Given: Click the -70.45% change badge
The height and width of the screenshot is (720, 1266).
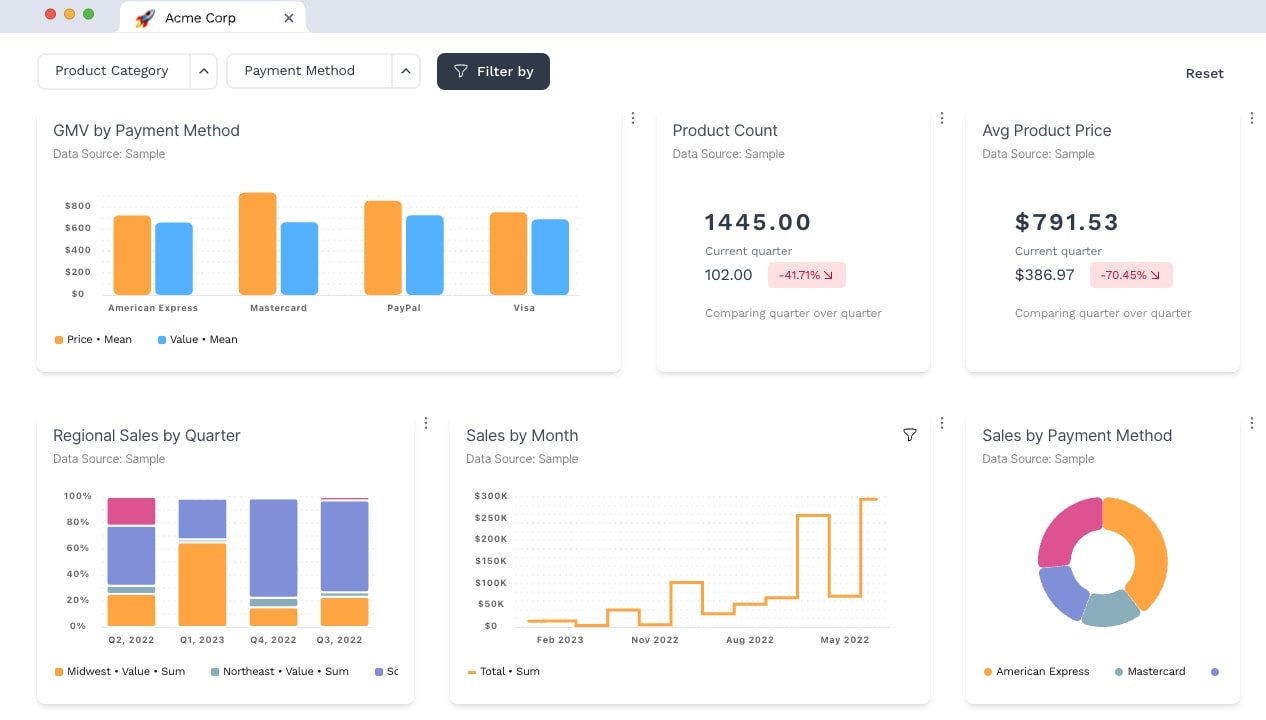Looking at the screenshot, I should coord(1131,275).
